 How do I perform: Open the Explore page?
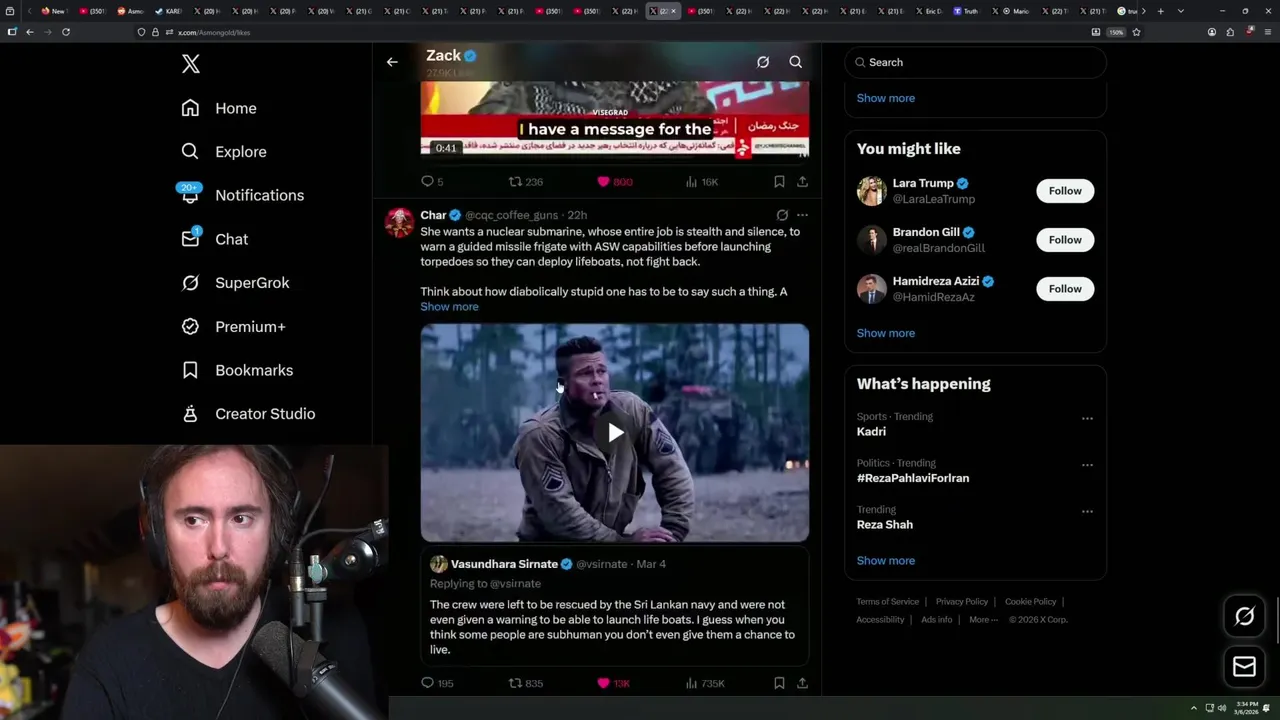224,152
